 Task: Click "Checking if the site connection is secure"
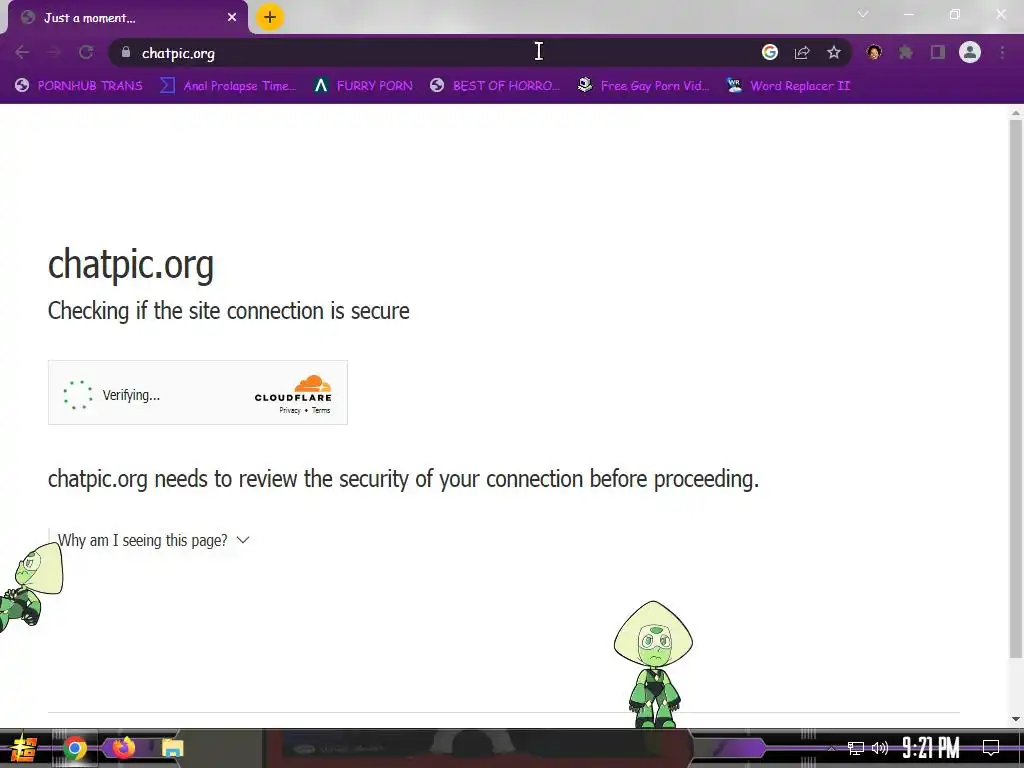coord(229,311)
